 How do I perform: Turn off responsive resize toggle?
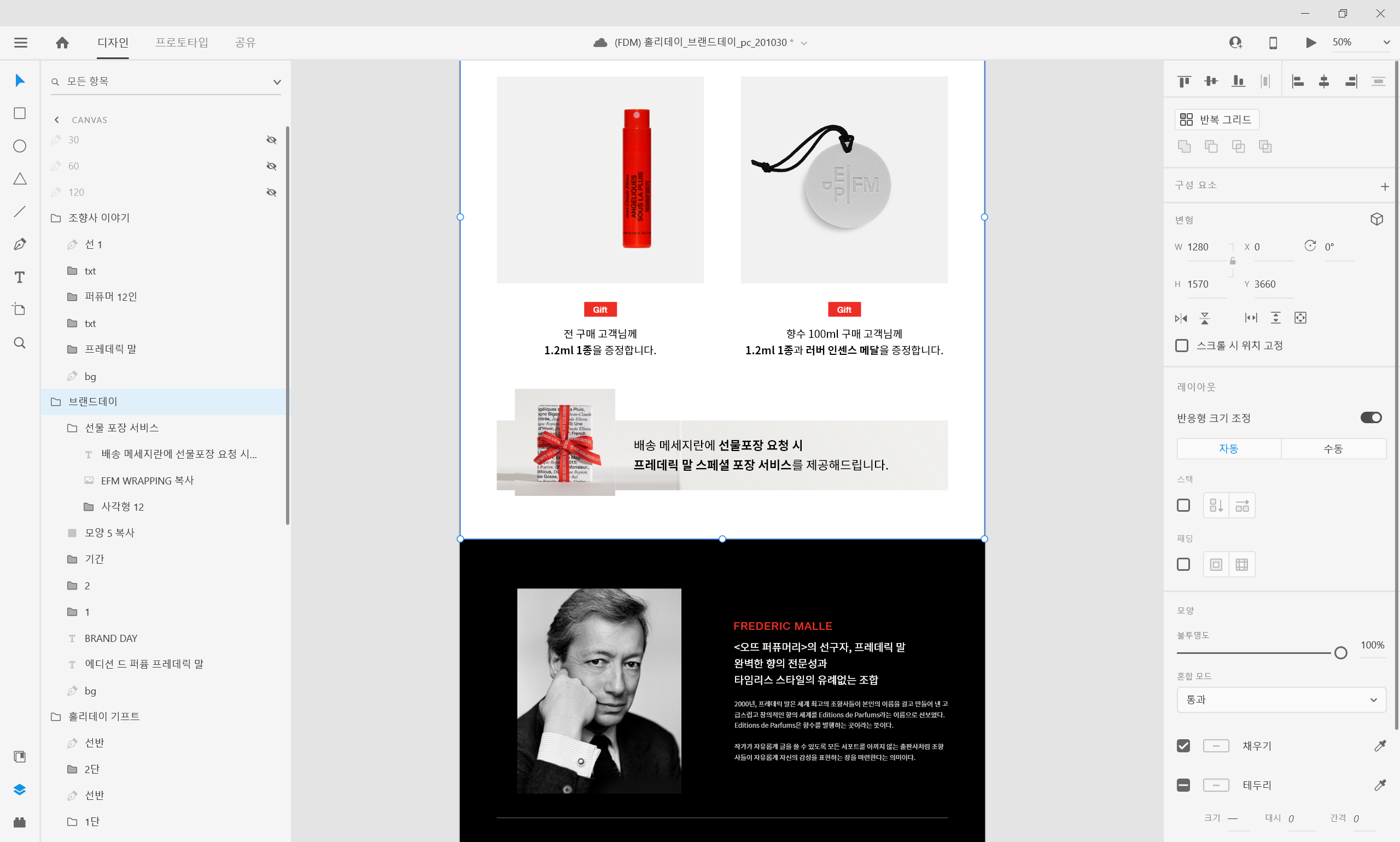[x=1371, y=418]
